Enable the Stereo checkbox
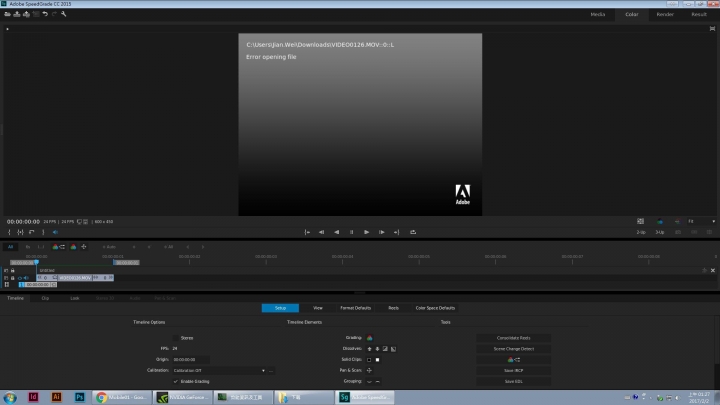The image size is (720, 405). (176, 338)
